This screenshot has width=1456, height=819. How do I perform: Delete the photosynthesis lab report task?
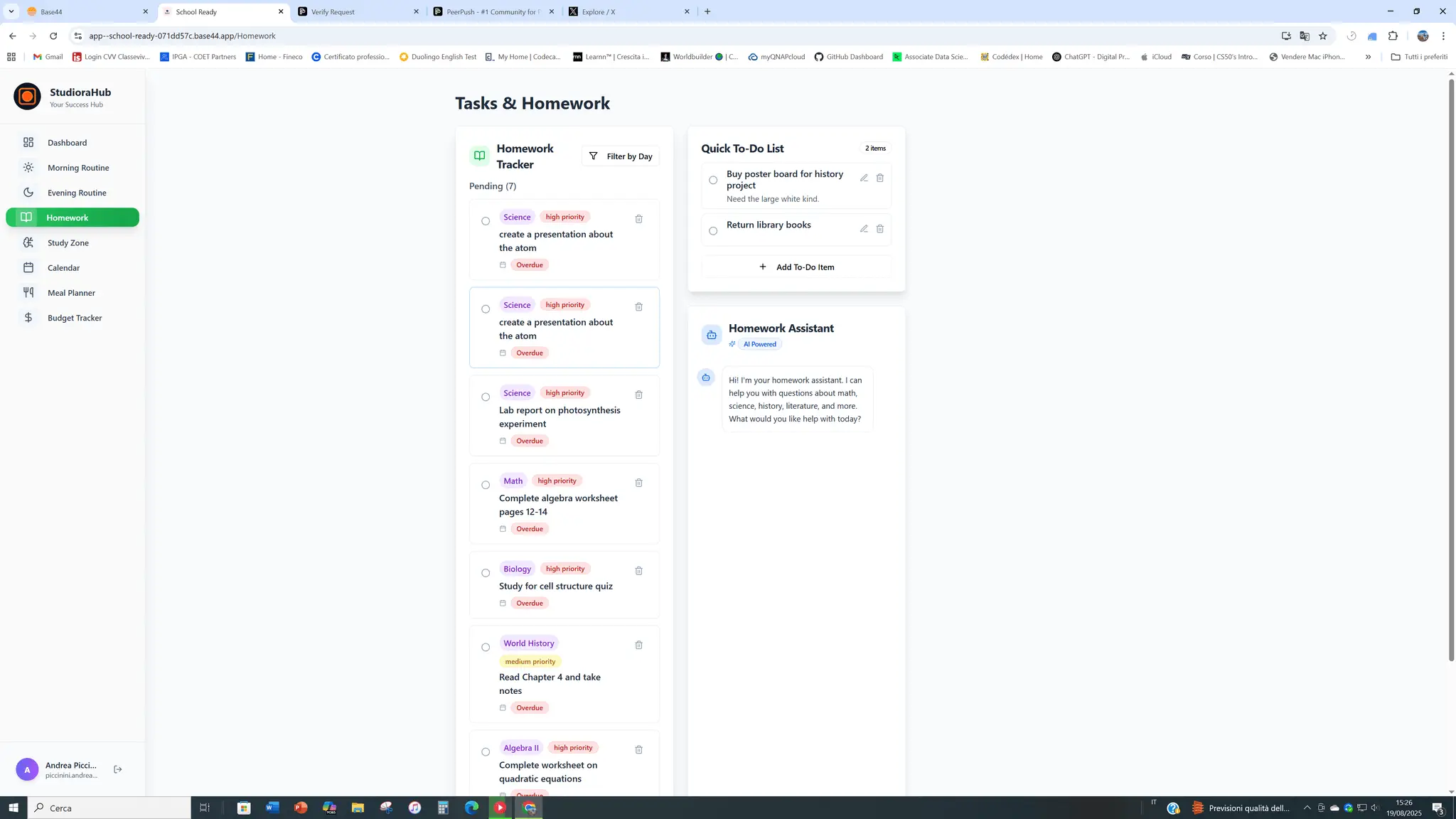point(638,395)
